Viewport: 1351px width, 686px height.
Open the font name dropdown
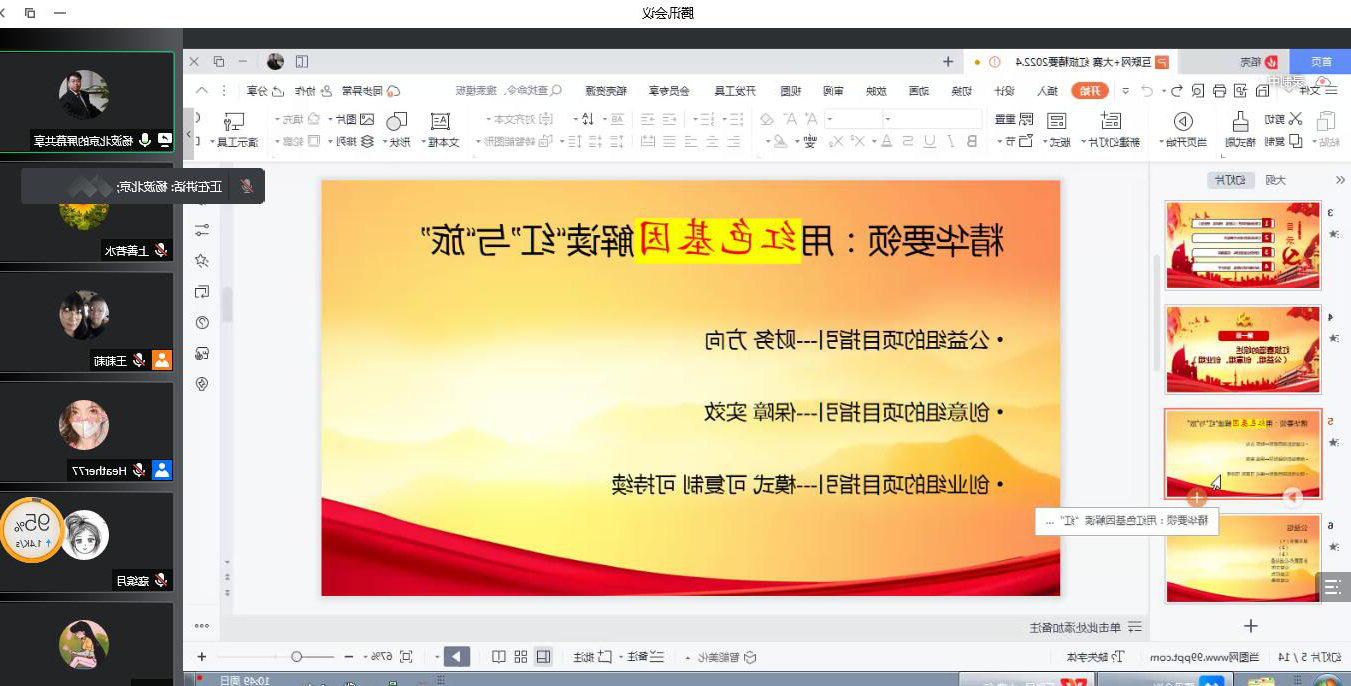(x=890, y=119)
